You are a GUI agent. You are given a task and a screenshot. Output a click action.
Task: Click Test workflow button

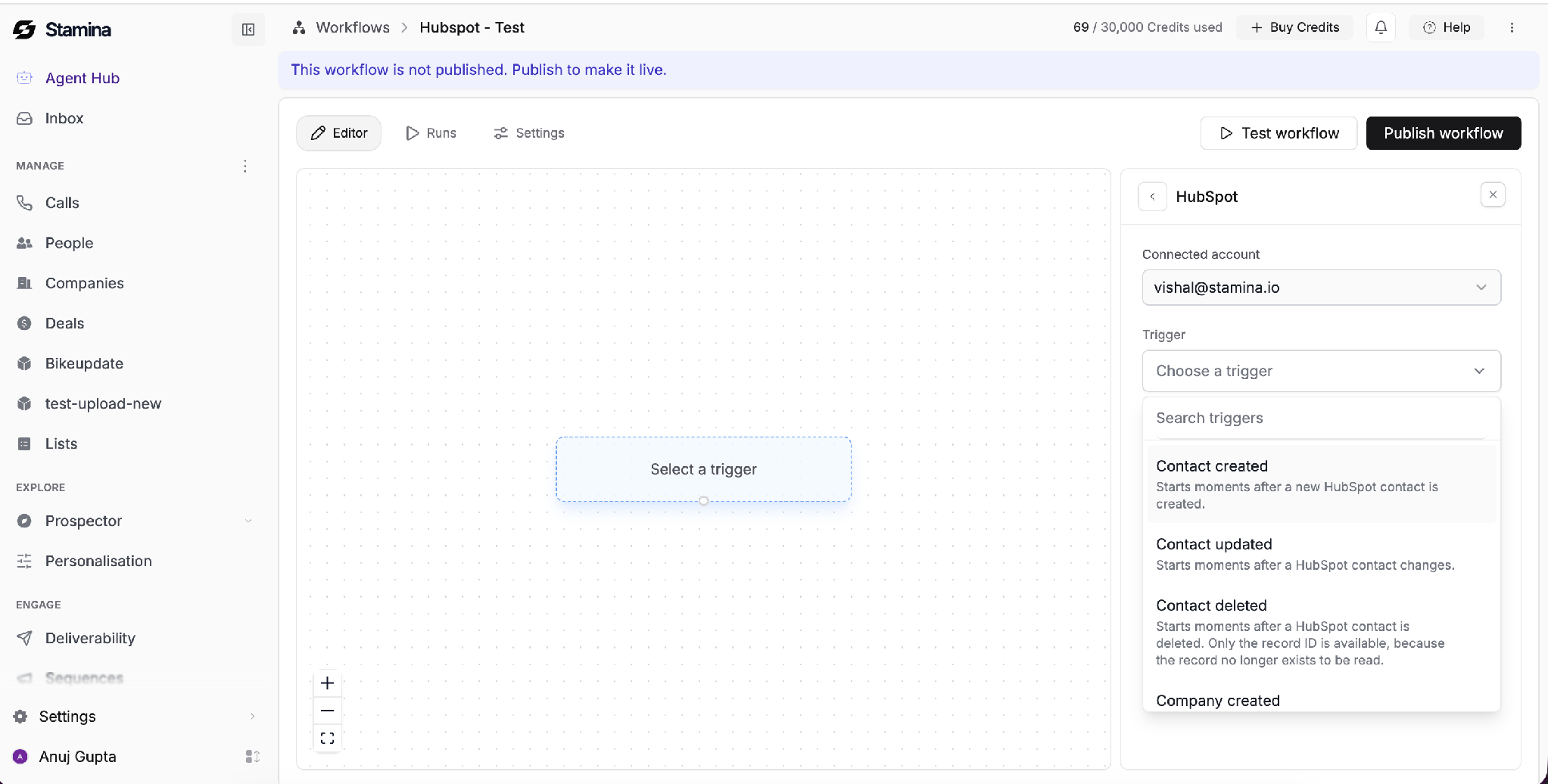1279,133
